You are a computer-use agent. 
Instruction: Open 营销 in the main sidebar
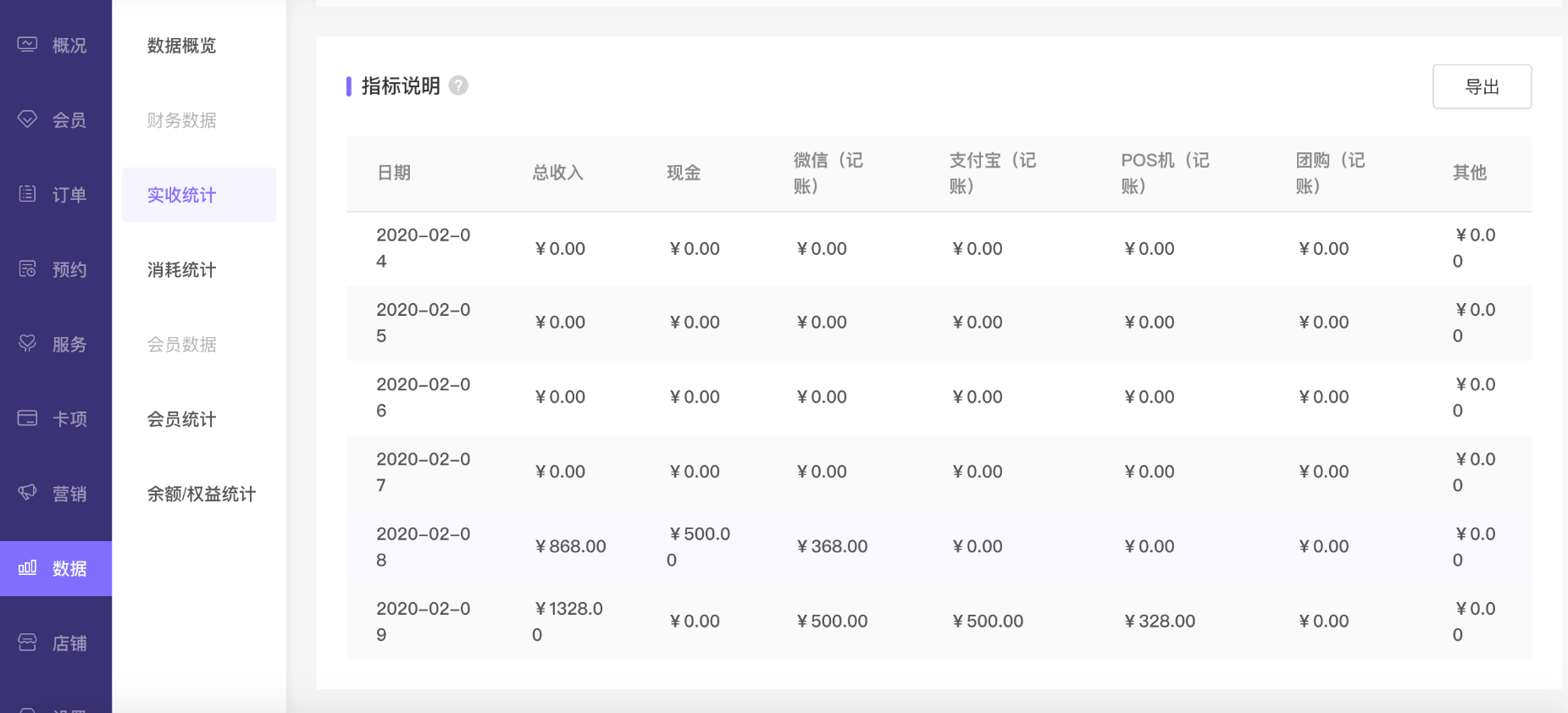(x=56, y=493)
